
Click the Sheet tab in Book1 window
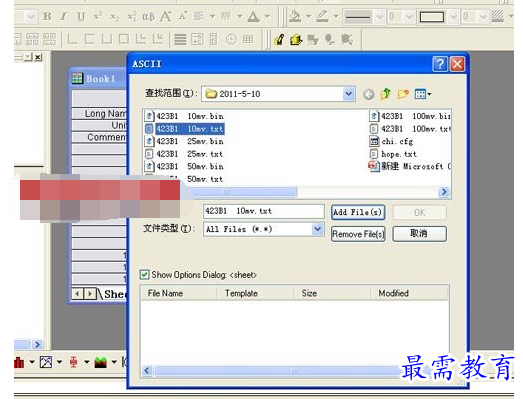point(115,294)
